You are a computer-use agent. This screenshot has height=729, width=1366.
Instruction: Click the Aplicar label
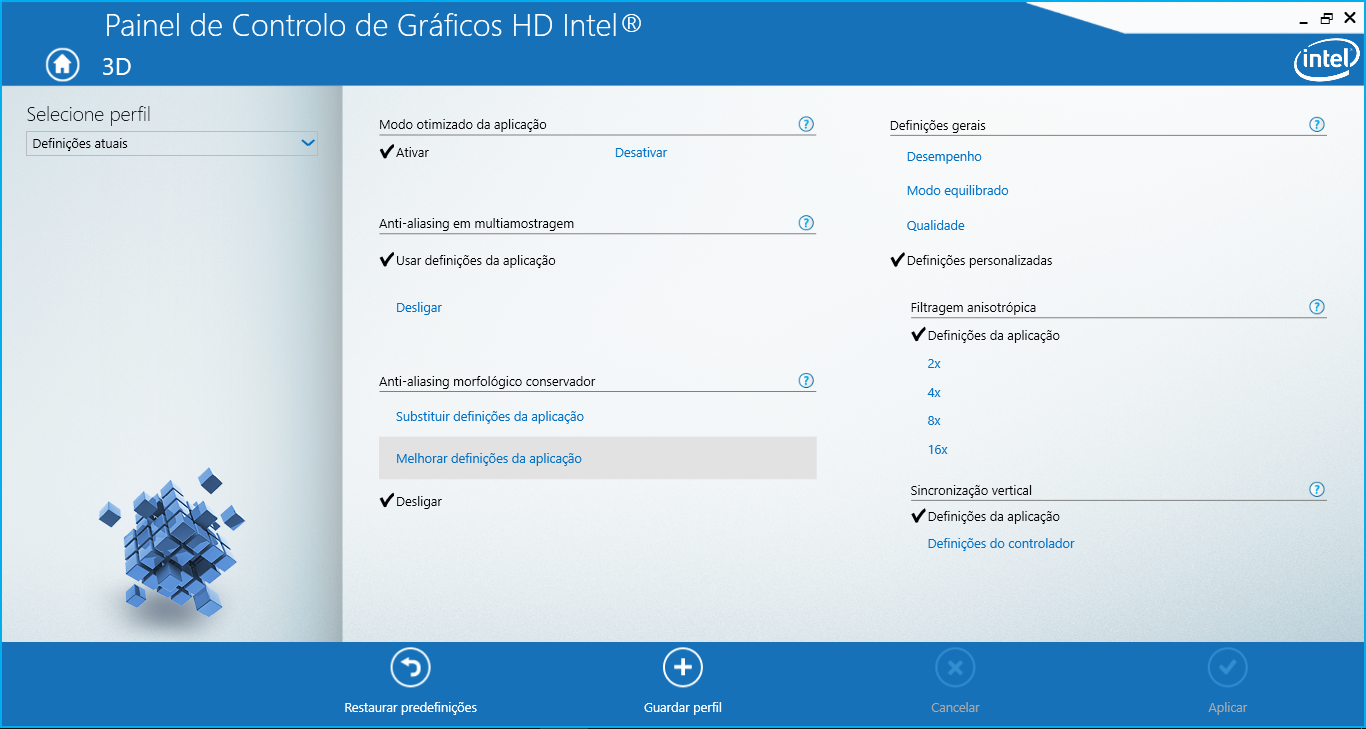coord(1228,708)
